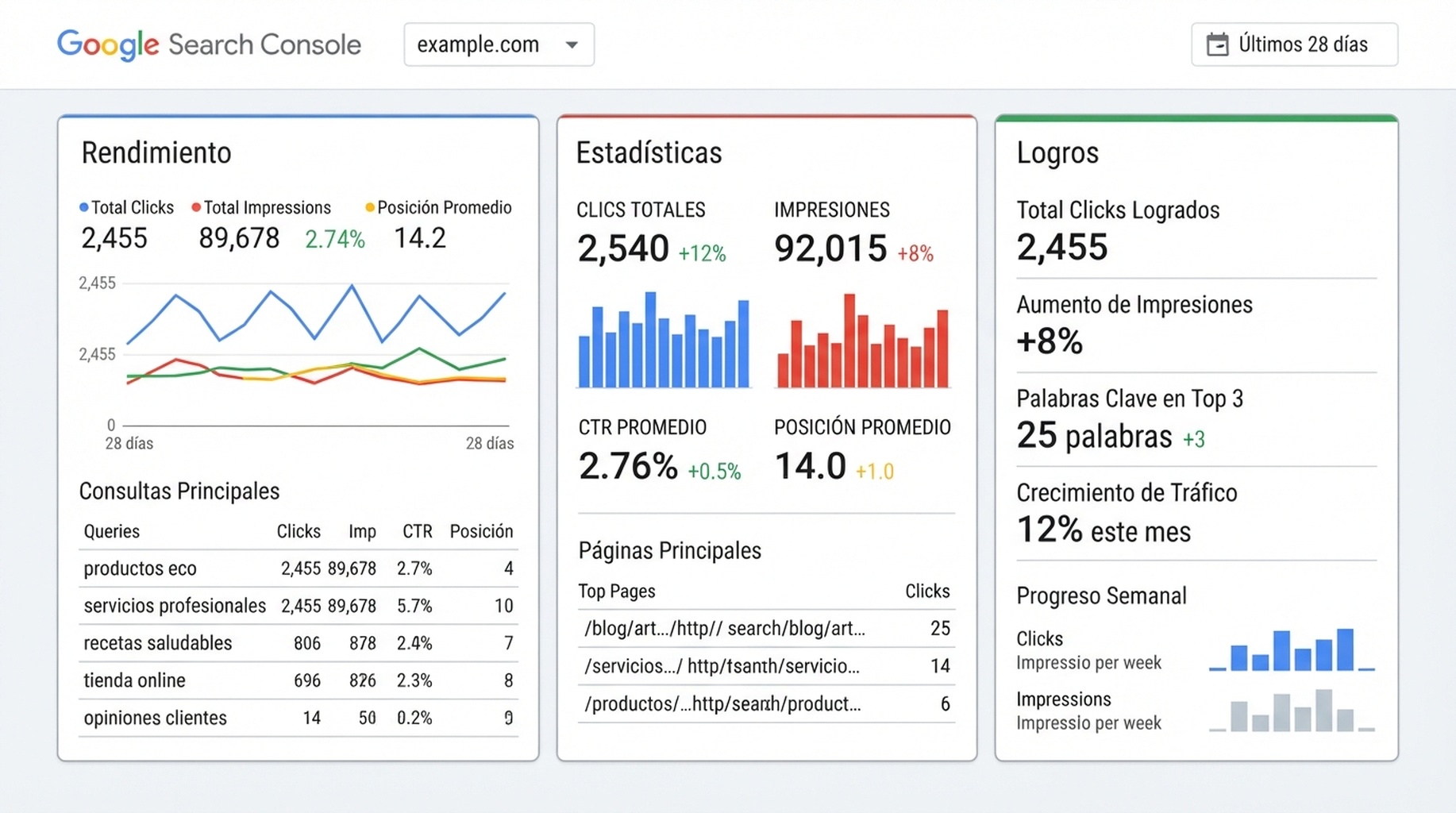This screenshot has height=813, width=1456.
Task: Sort queries table by CTR column
Action: pyautogui.click(x=418, y=531)
